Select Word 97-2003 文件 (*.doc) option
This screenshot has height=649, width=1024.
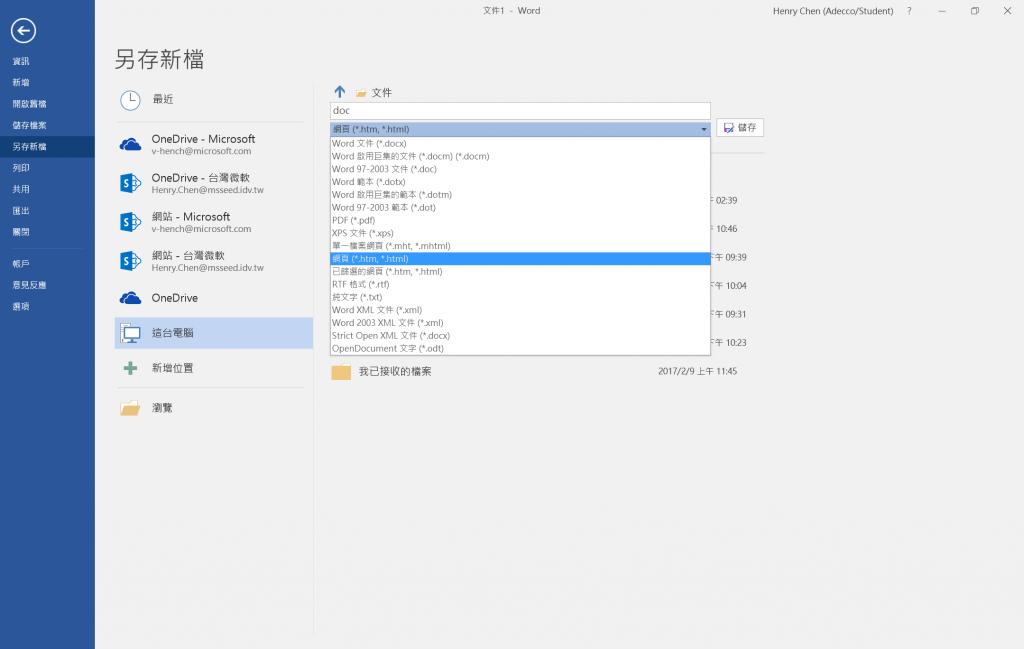(x=520, y=169)
